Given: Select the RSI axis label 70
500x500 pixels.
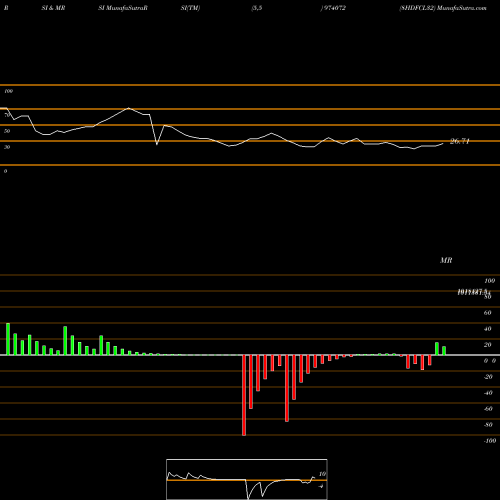Looking at the screenshot, I should (7, 115).
